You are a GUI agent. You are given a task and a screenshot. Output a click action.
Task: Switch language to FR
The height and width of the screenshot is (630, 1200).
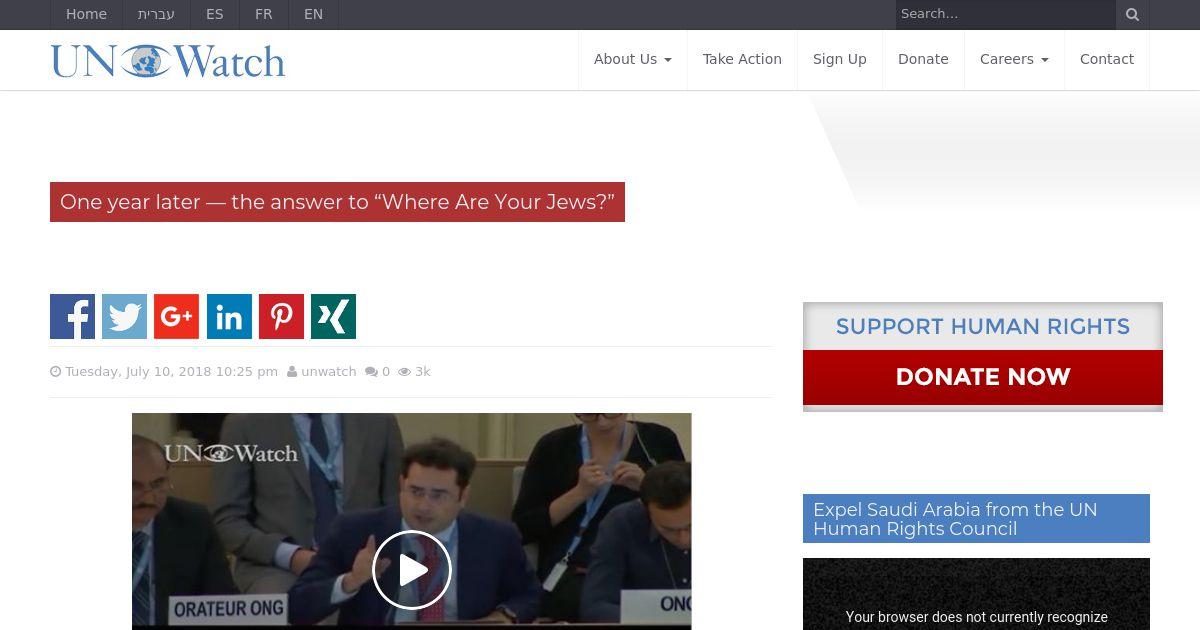pyautogui.click(x=264, y=14)
